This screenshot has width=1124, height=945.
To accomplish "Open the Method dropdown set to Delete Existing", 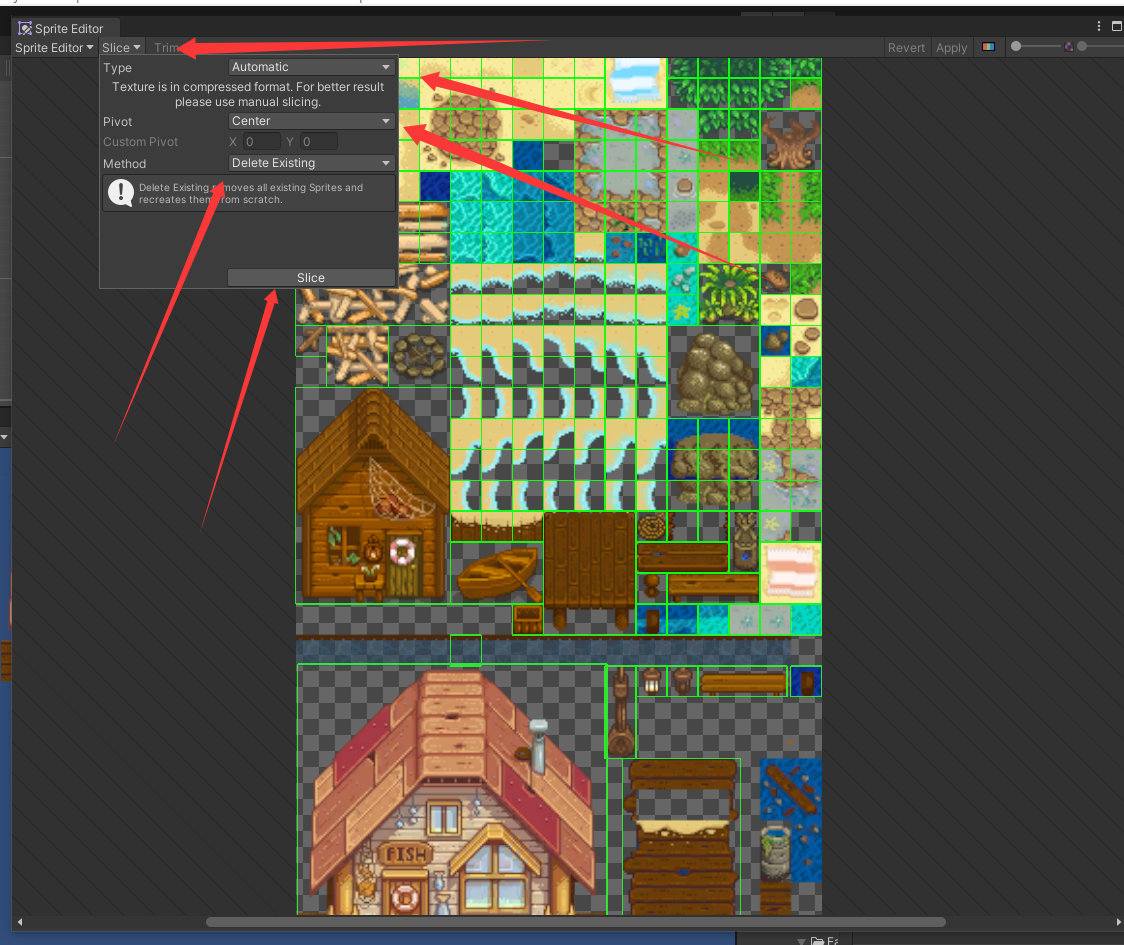I will [x=311, y=163].
